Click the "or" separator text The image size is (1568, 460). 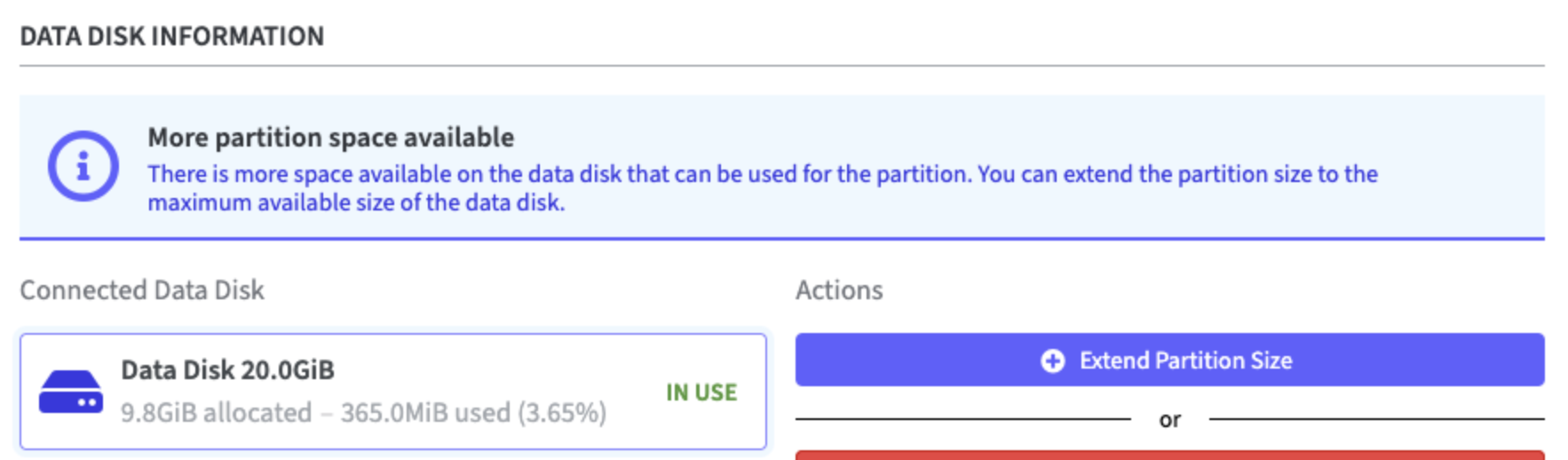point(1169,419)
